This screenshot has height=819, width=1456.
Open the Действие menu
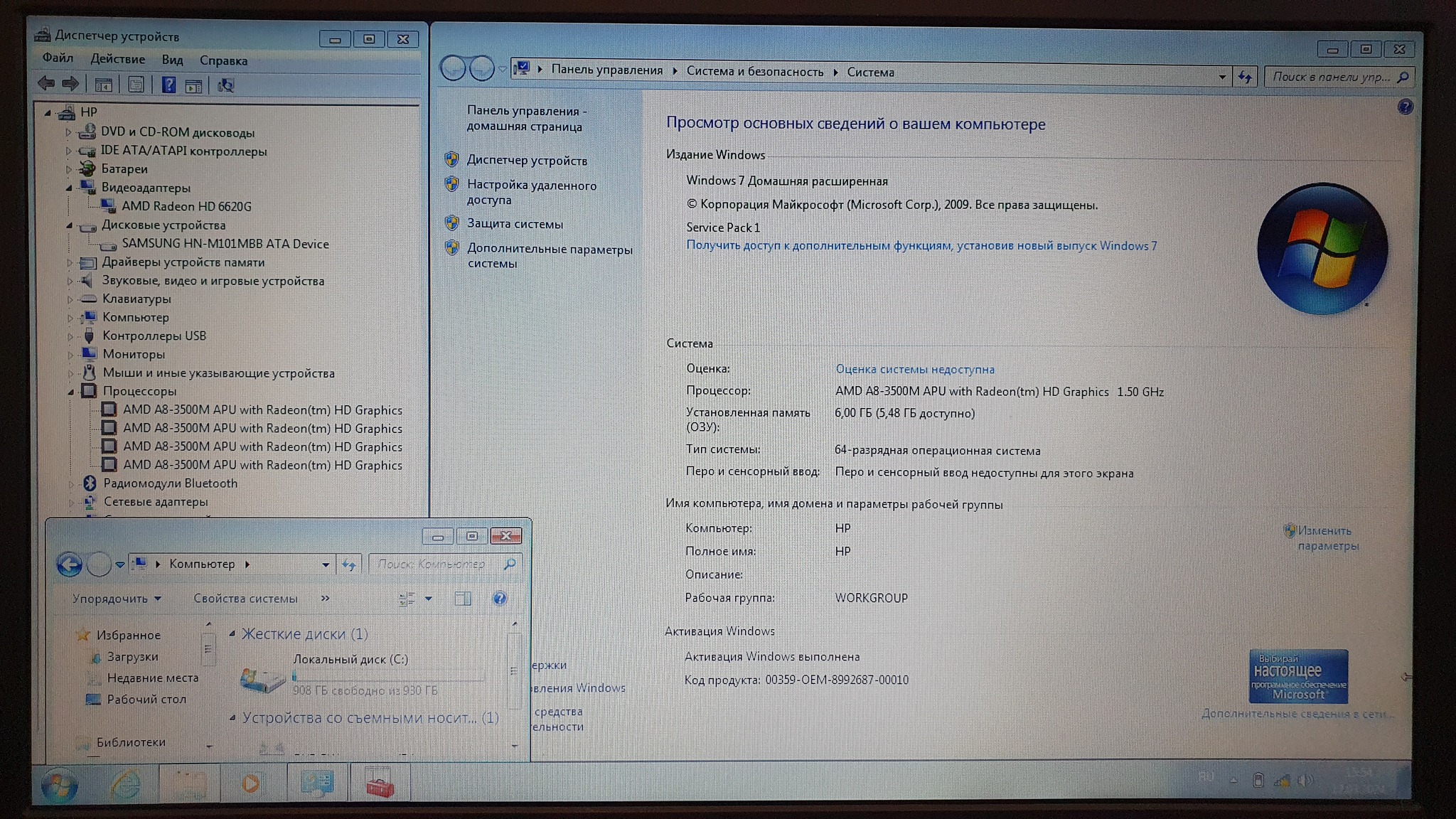[117, 59]
